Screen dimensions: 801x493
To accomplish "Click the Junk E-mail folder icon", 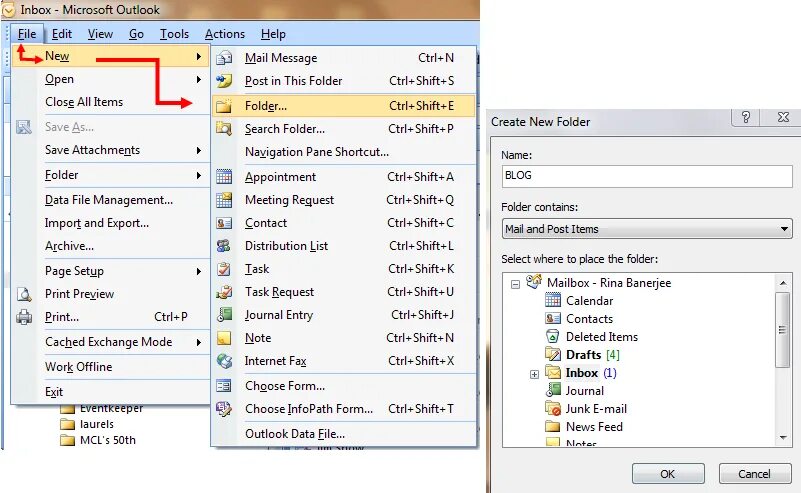I will click(553, 409).
